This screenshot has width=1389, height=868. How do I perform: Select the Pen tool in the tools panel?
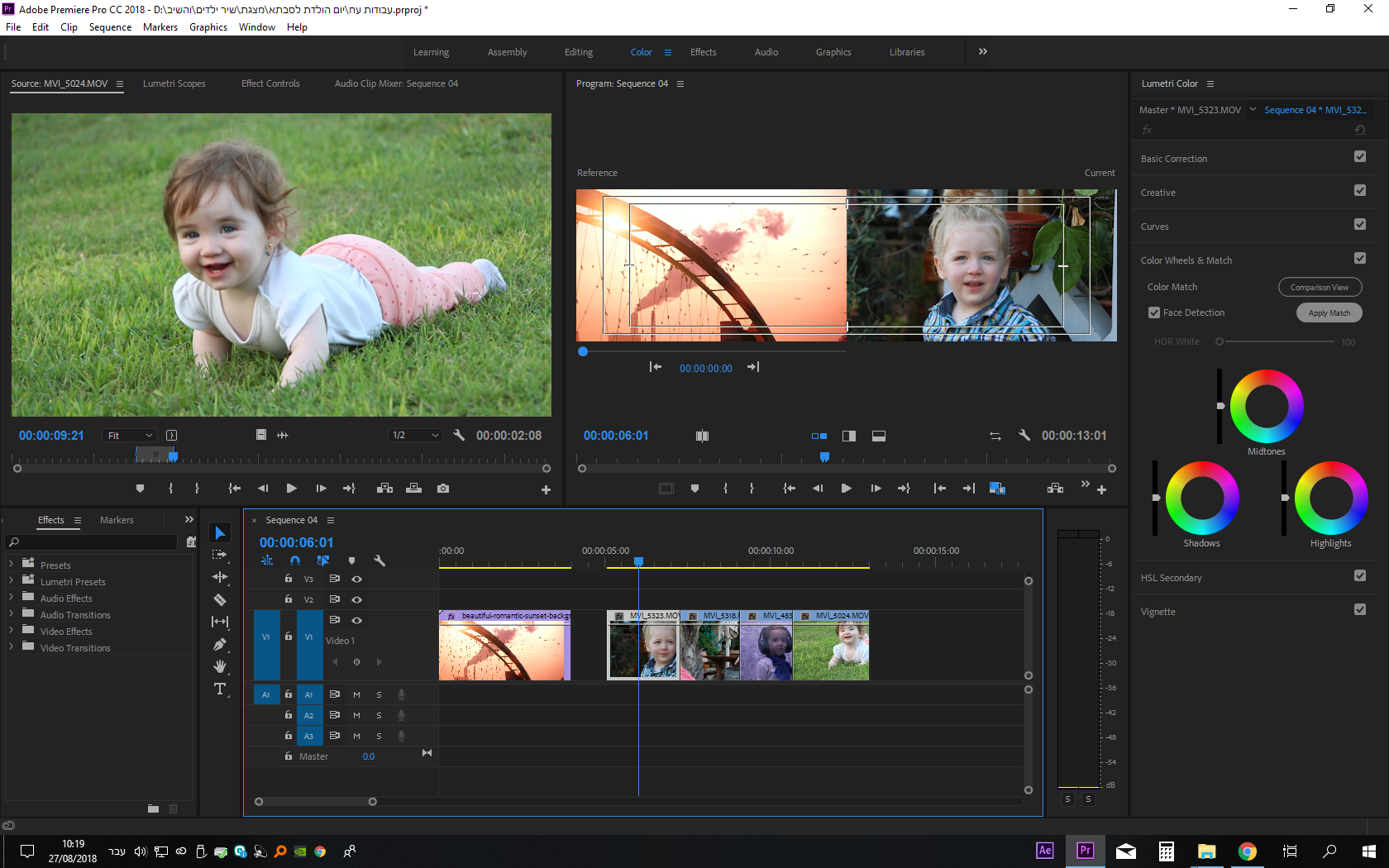[x=220, y=644]
